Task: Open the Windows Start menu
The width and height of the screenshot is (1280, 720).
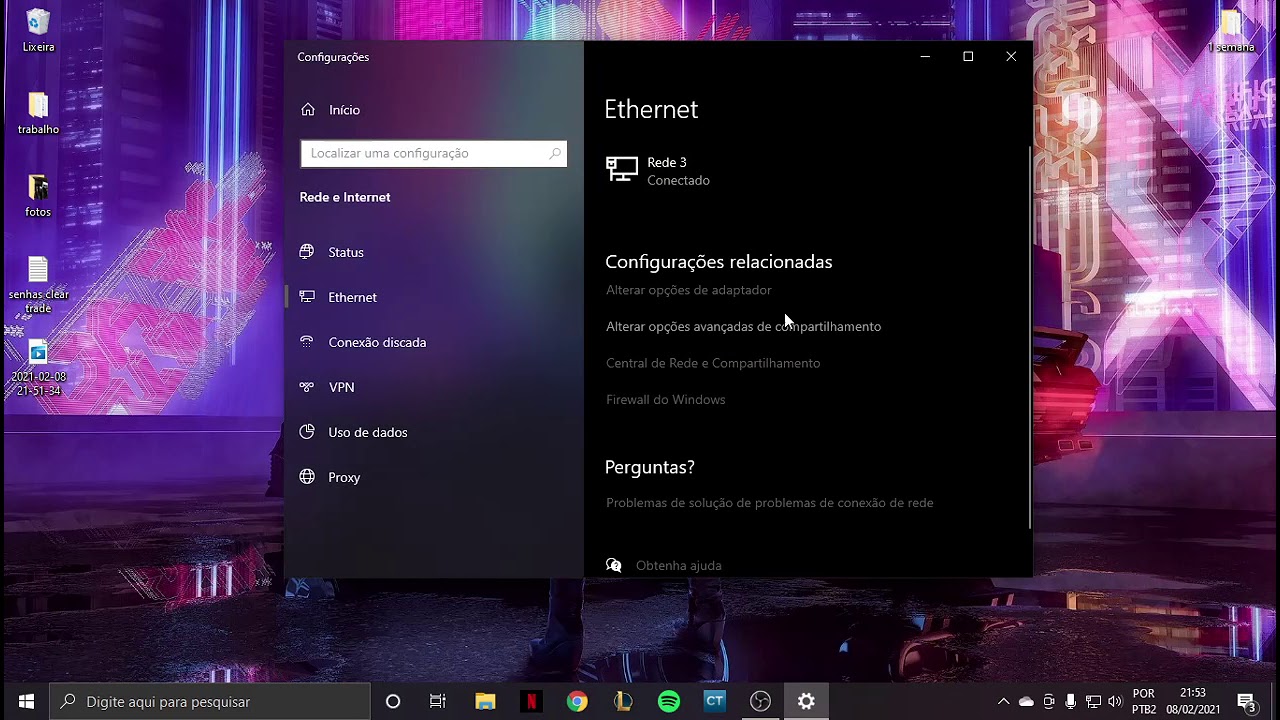Action: pos(26,702)
